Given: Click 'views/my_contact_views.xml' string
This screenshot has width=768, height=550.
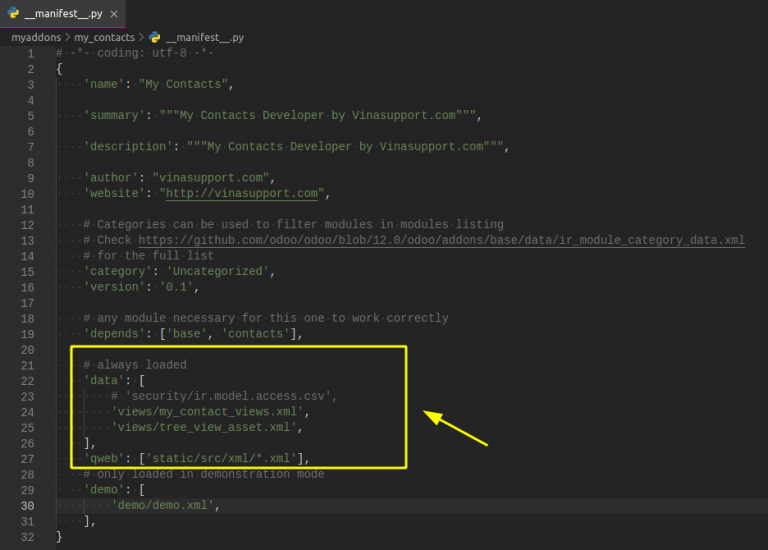Looking at the screenshot, I should click(207, 411).
